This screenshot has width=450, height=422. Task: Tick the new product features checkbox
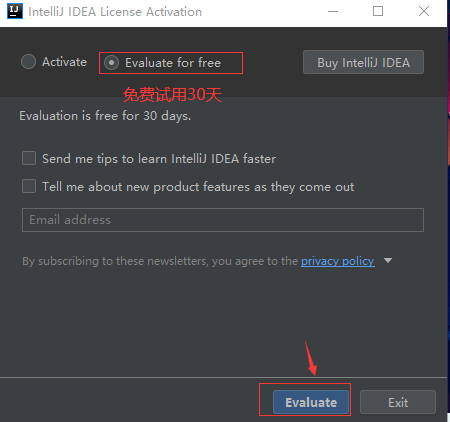pyautogui.click(x=29, y=186)
